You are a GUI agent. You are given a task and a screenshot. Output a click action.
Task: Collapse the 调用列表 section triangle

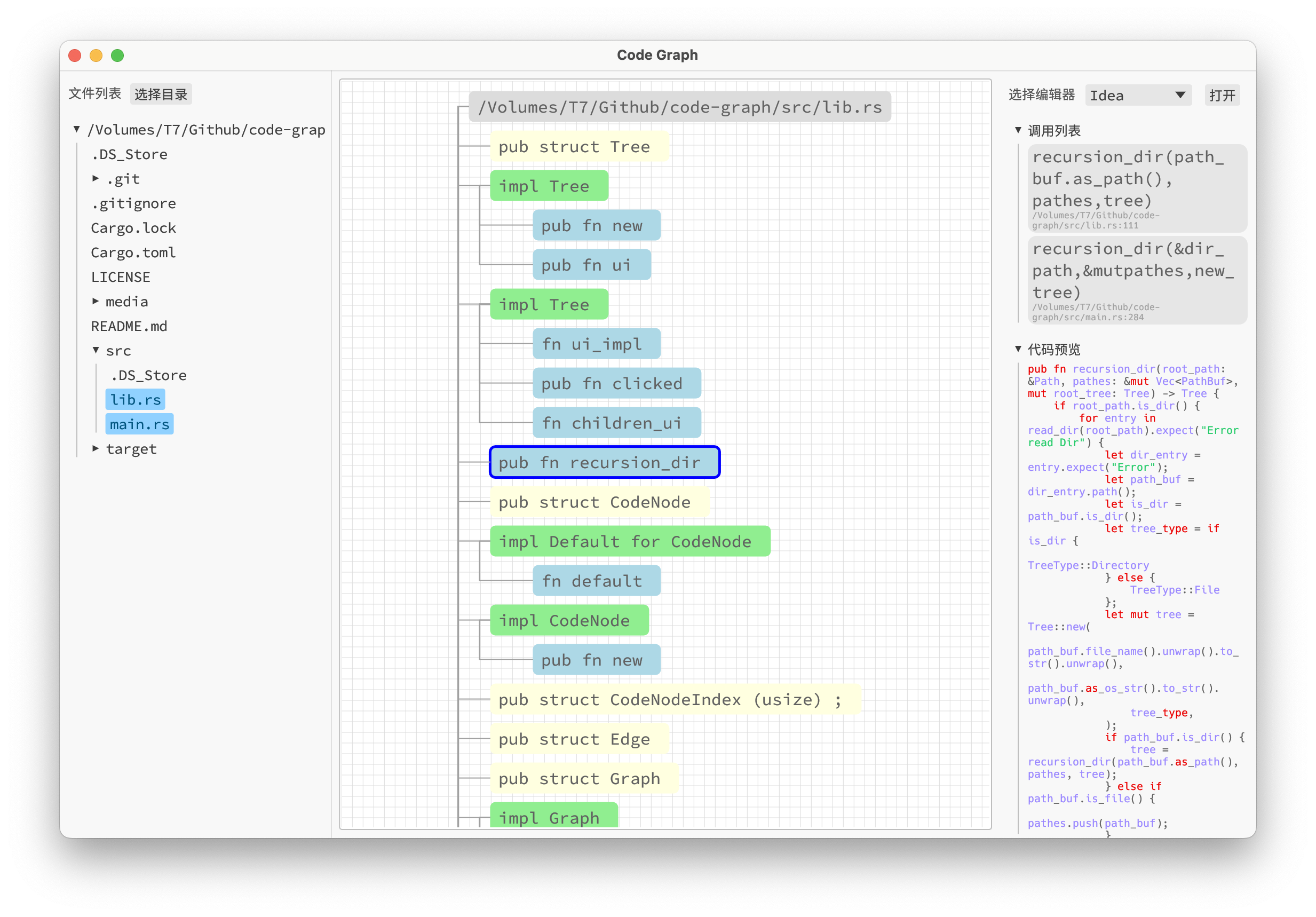point(1018,131)
